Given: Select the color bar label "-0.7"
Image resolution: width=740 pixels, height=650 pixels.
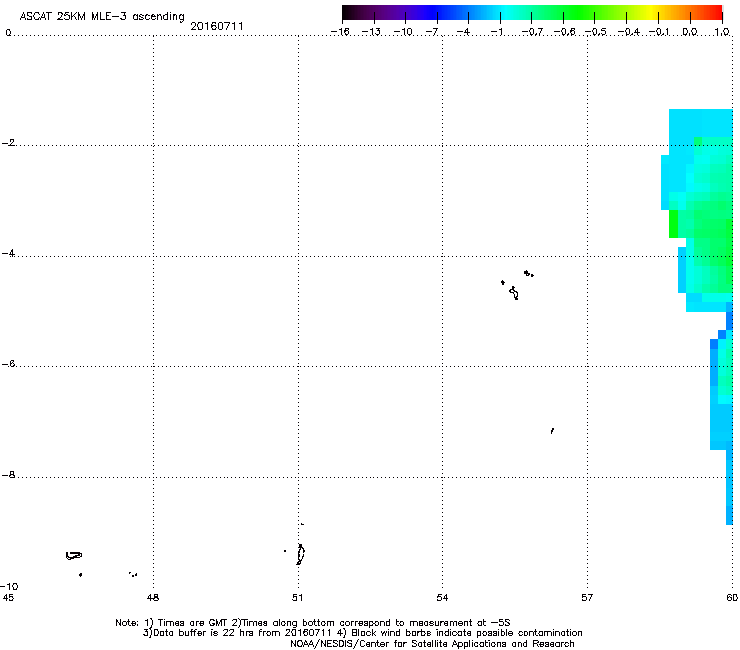Looking at the screenshot, I should (x=532, y=32).
